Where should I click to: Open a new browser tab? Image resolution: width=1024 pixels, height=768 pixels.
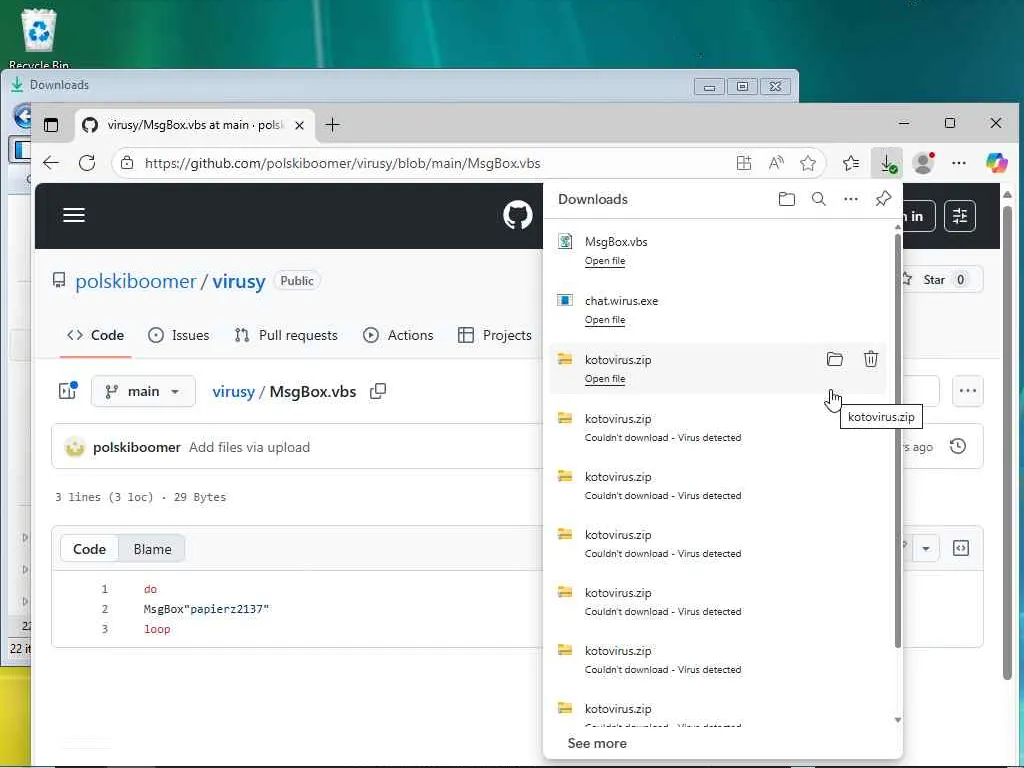332,125
